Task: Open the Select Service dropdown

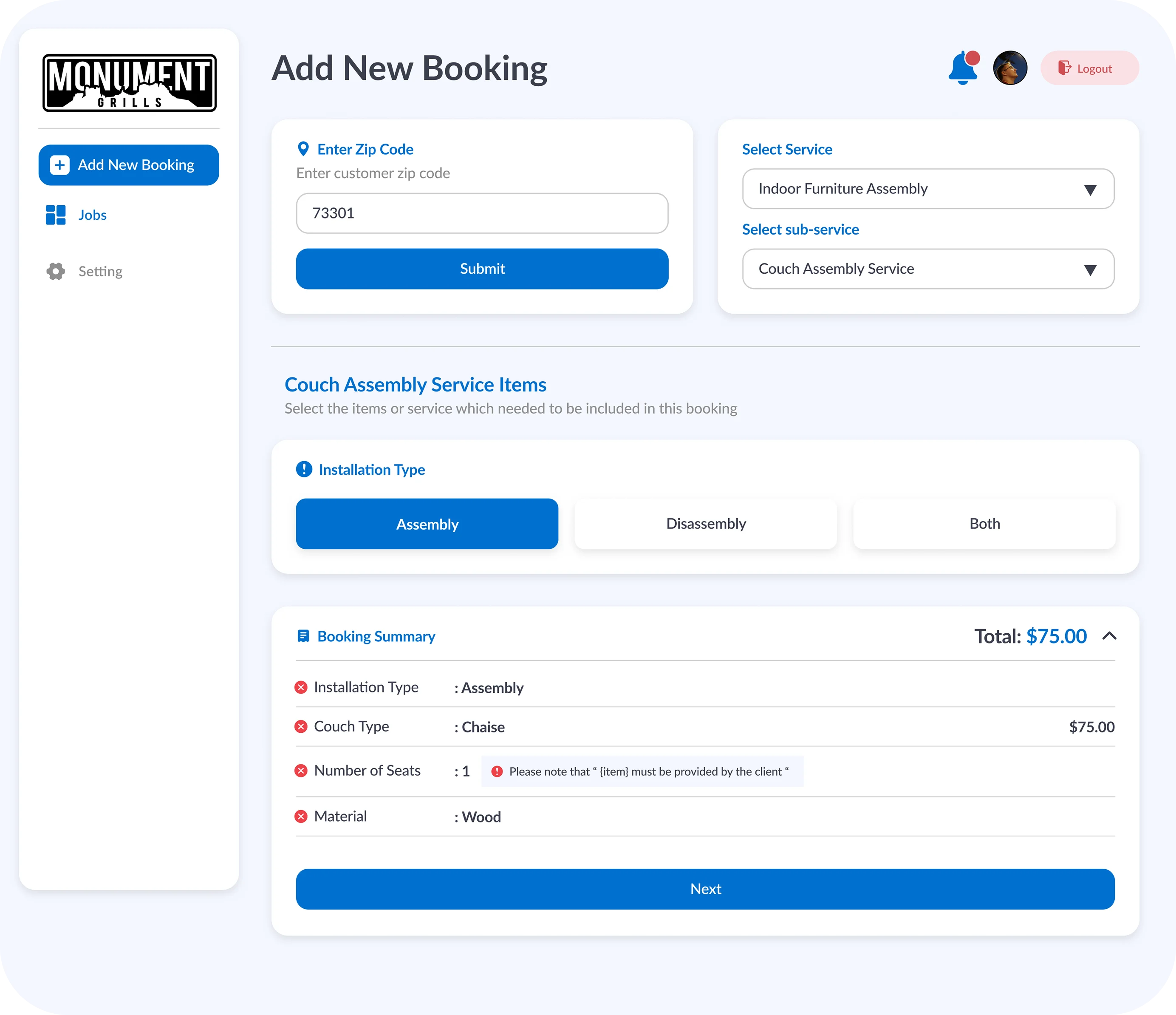Action: [x=928, y=189]
